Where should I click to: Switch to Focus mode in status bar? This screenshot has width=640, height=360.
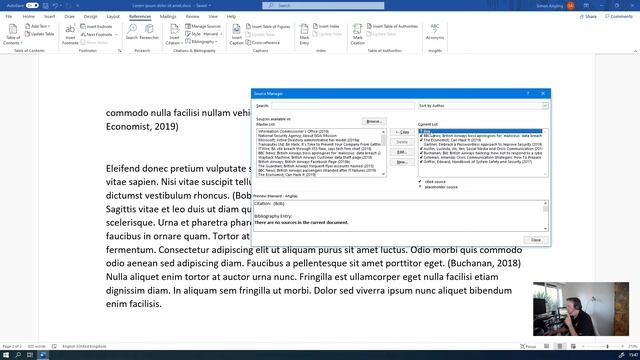coord(528,346)
